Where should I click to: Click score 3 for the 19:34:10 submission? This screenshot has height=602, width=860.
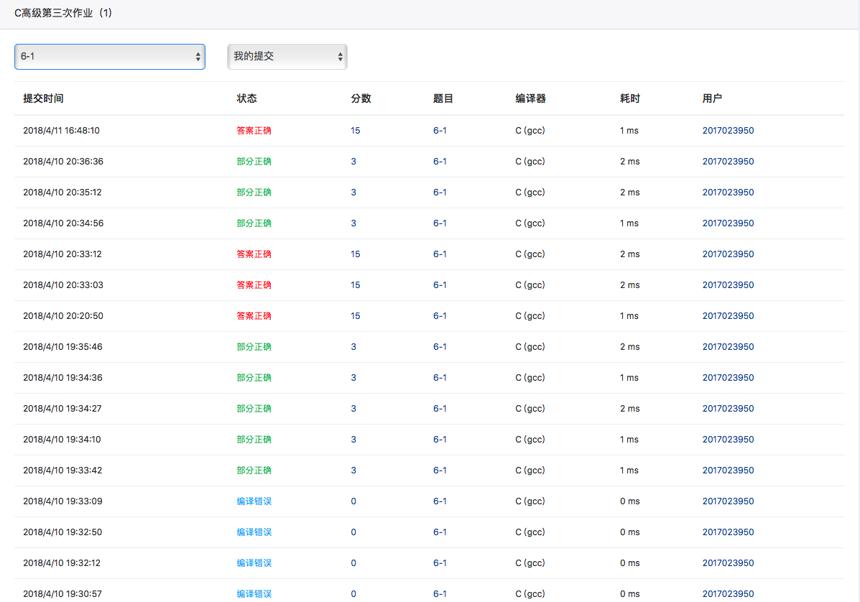(353, 439)
